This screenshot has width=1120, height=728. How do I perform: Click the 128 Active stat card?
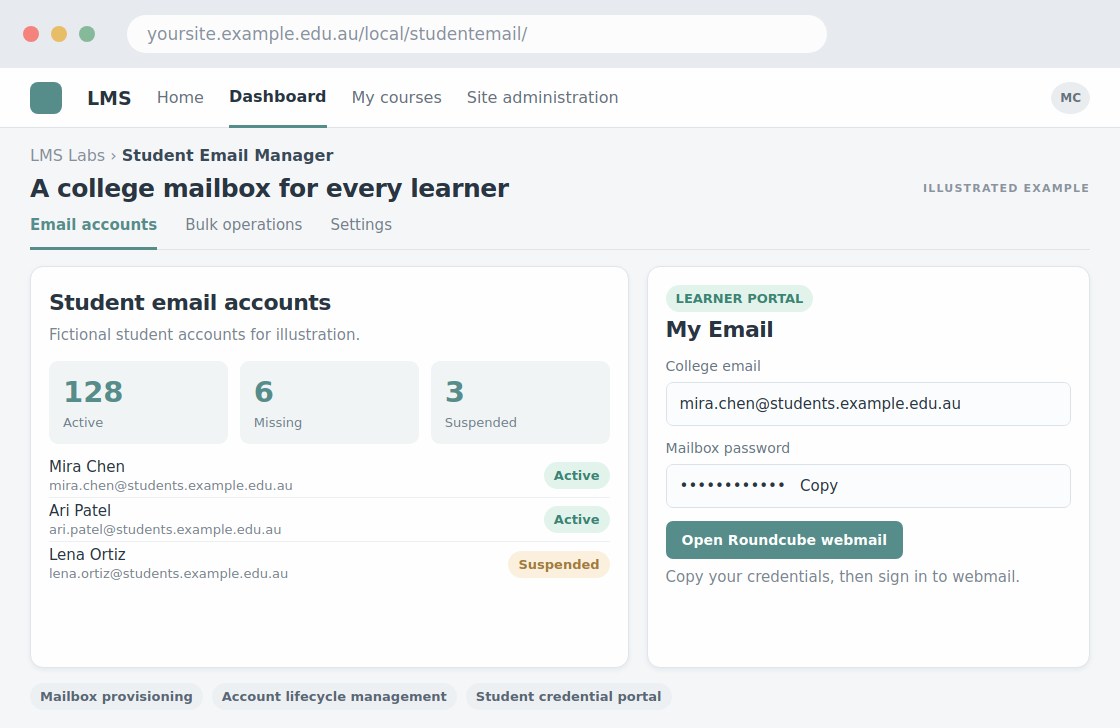pos(139,402)
